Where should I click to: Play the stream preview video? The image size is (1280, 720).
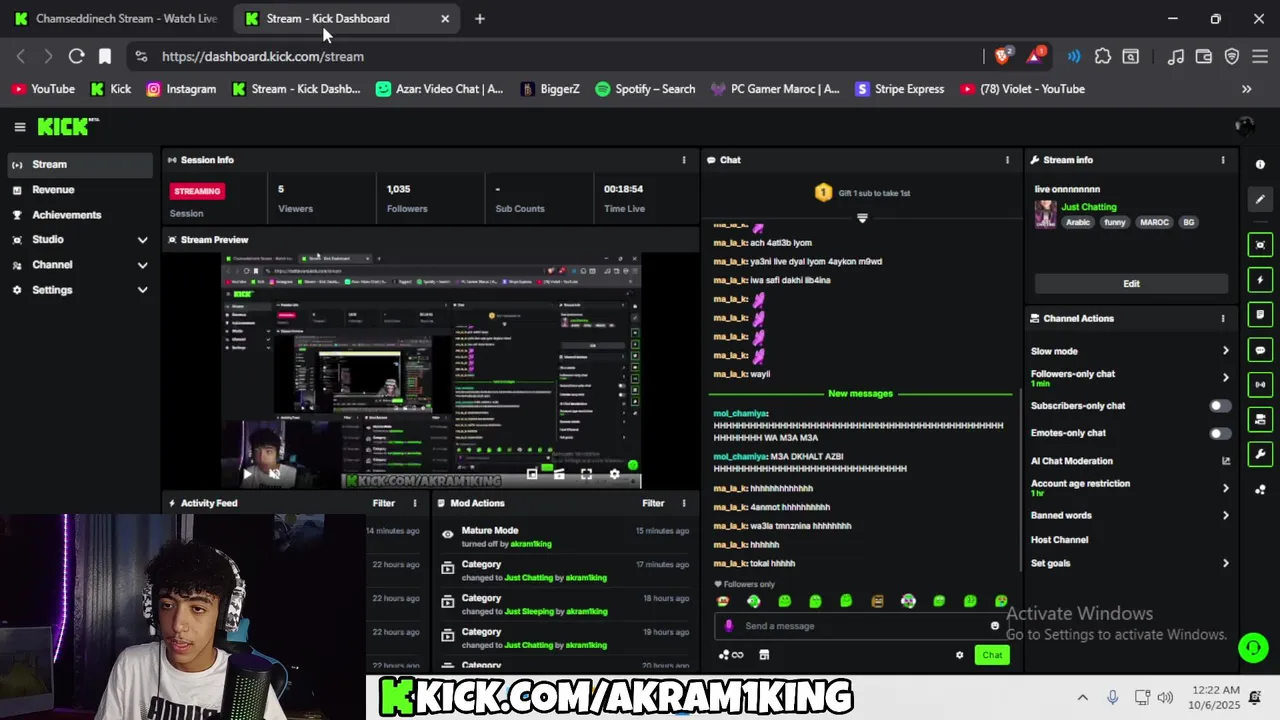tap(247, 474)
